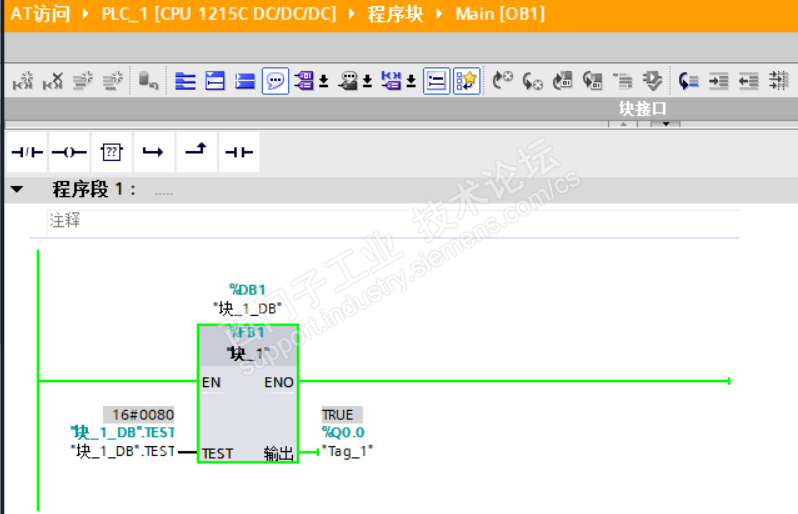Click the 16#0080 monitored value
The width and height of the screenshot is (798, 514).
139,415
